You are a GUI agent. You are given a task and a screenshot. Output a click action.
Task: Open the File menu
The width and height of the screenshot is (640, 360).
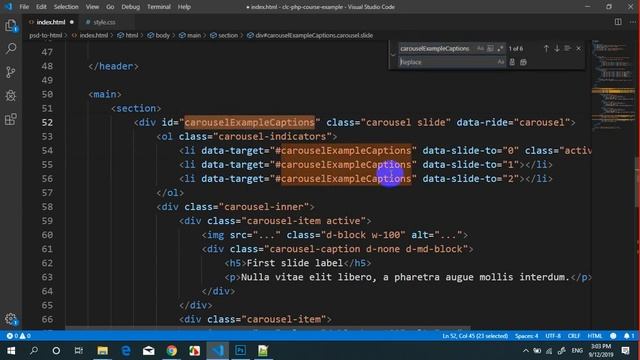coord(24,7)
